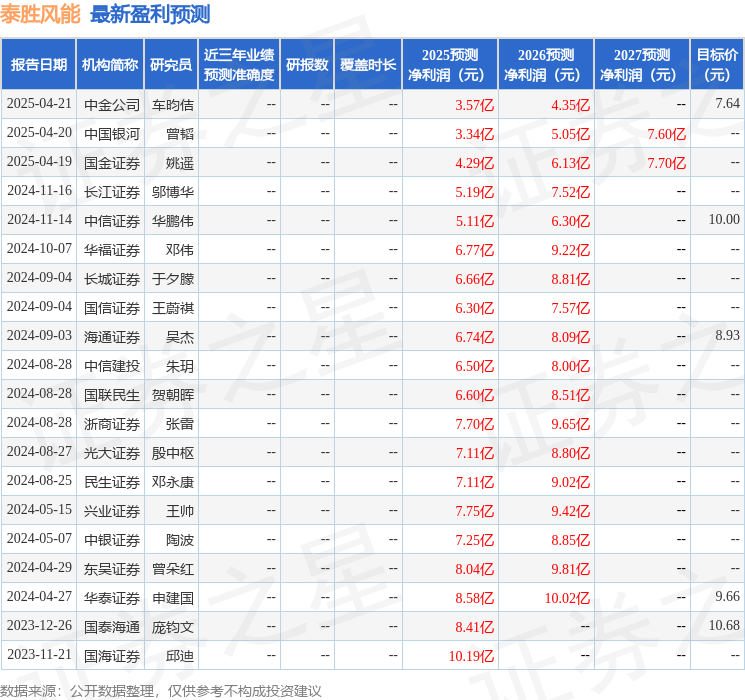Select analyst 殷中枢 in 光大证券 row
Image resolution: width=745 pixels, height=700 pixels.
point(172,452)
